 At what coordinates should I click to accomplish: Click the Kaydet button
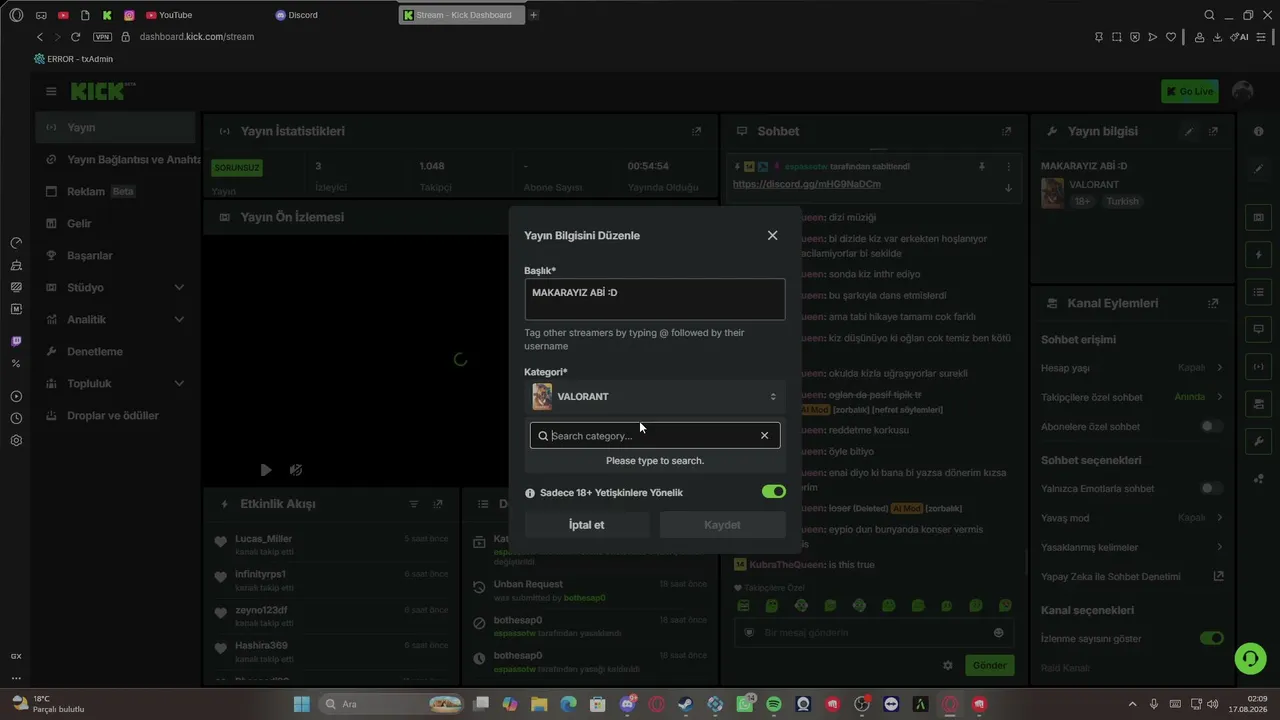722,525
